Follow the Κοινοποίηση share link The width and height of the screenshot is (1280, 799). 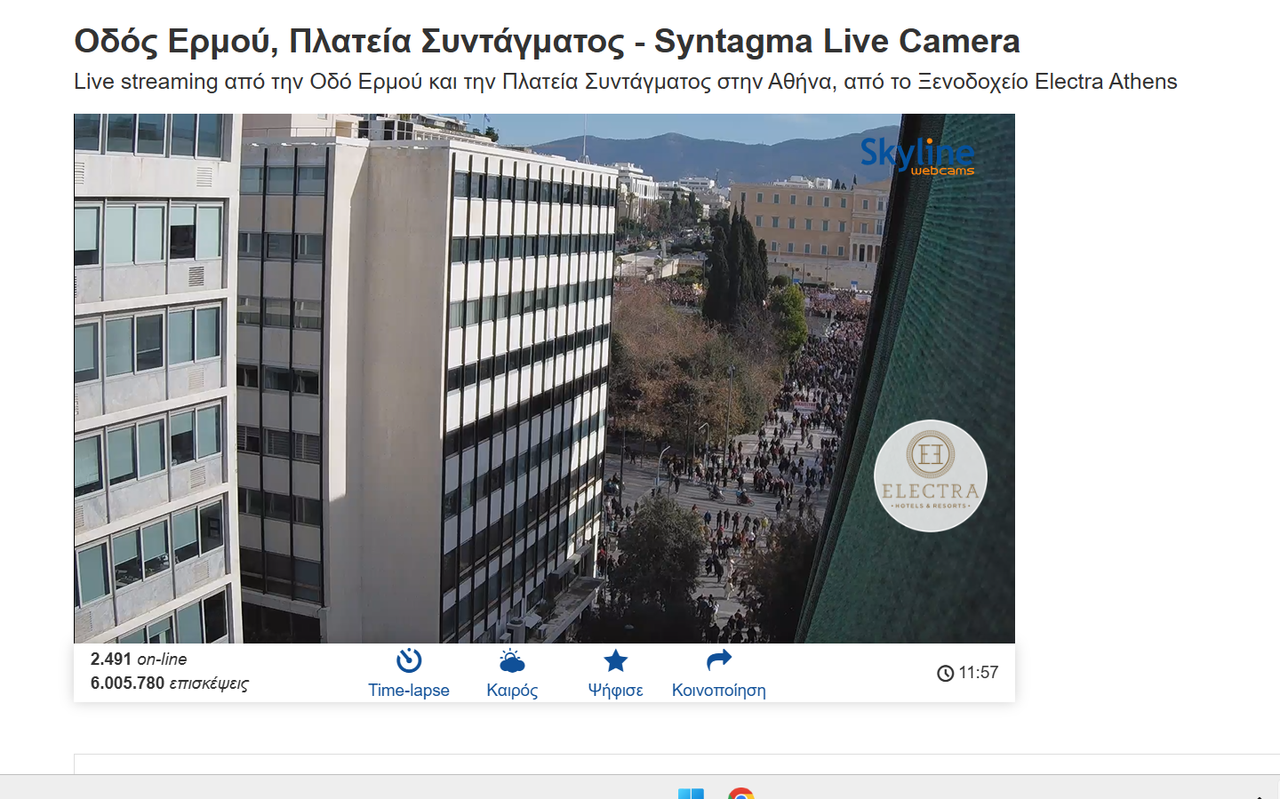click(717, 690)
